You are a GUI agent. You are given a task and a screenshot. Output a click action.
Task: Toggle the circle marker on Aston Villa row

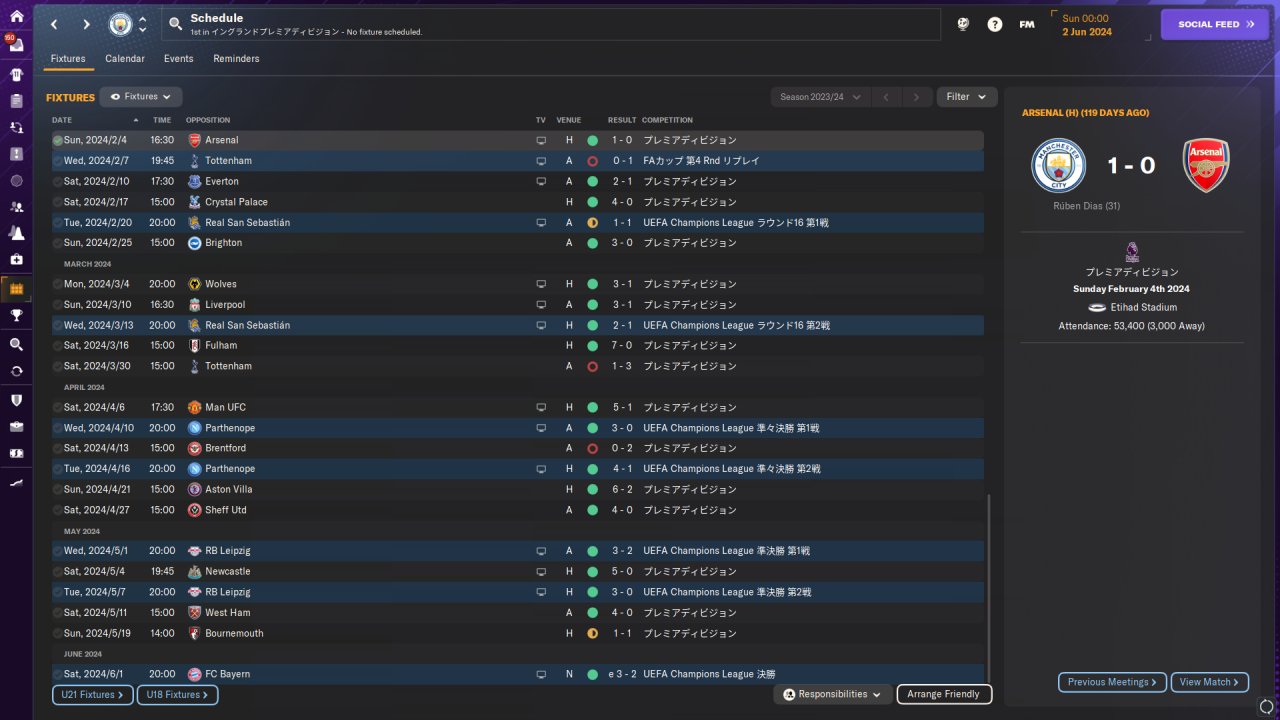[x=58, y=489]
